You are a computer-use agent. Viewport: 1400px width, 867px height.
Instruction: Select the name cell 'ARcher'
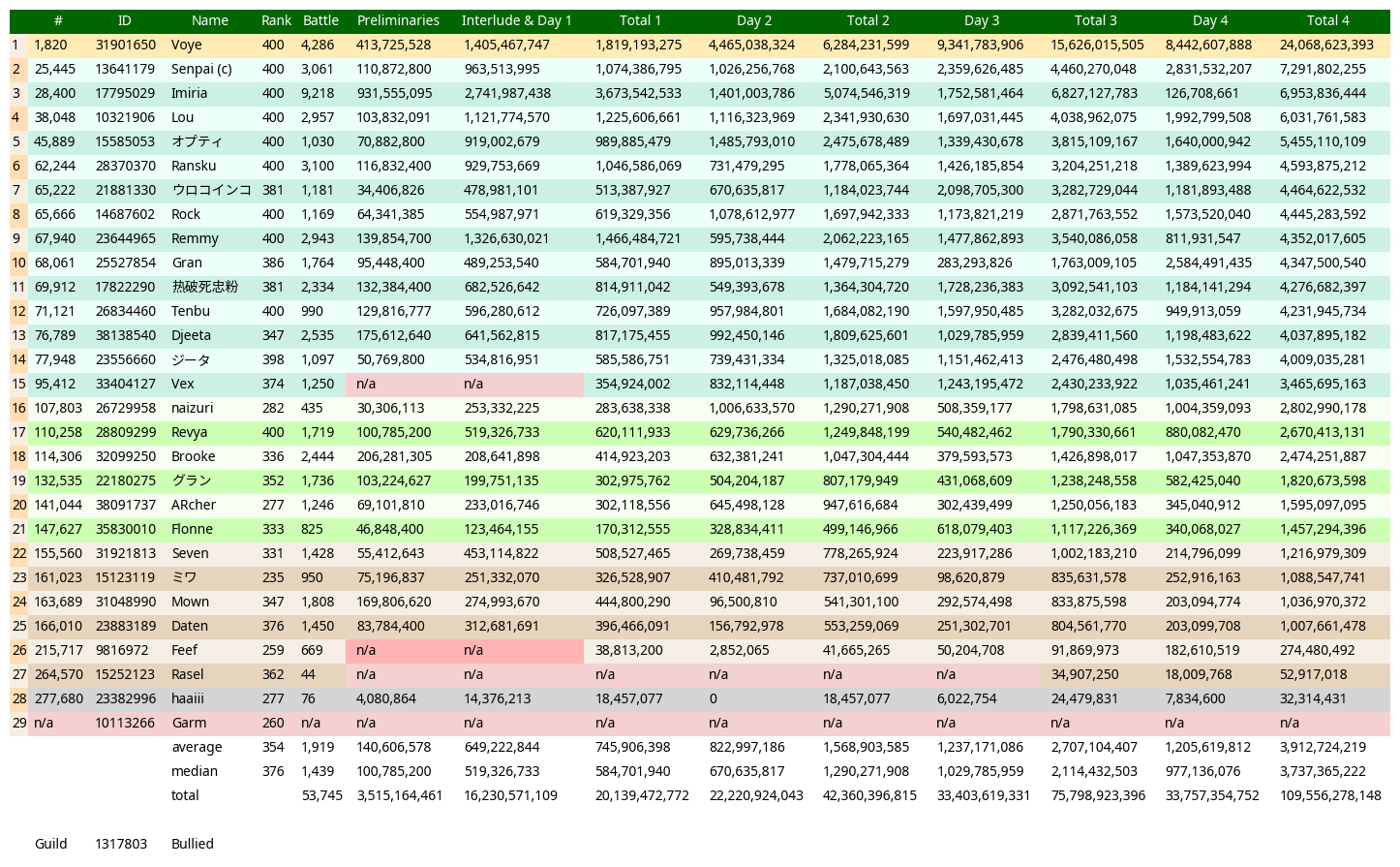[x=194, y=505]
